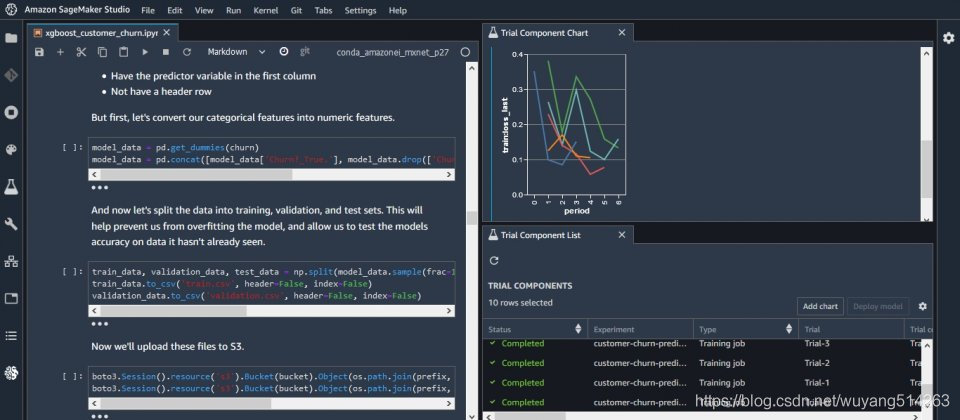
Task: Click the Amazon SageMaker Studio logo
Action: click(x=11, y=10)
